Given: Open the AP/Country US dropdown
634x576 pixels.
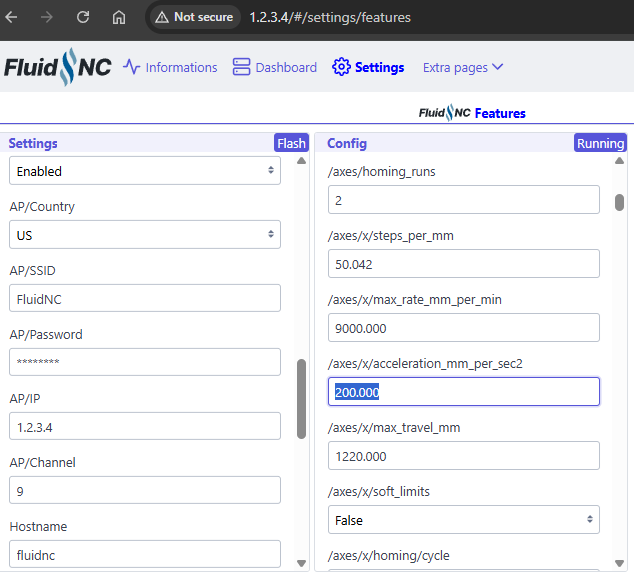Looking at the screenshot, I should [x=145, y=235].
